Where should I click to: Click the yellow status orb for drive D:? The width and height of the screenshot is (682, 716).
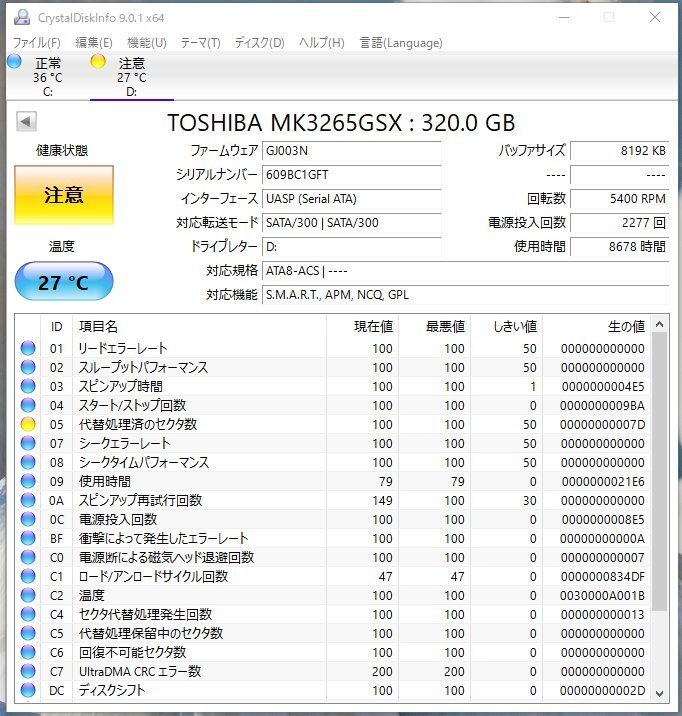(98, 61)
